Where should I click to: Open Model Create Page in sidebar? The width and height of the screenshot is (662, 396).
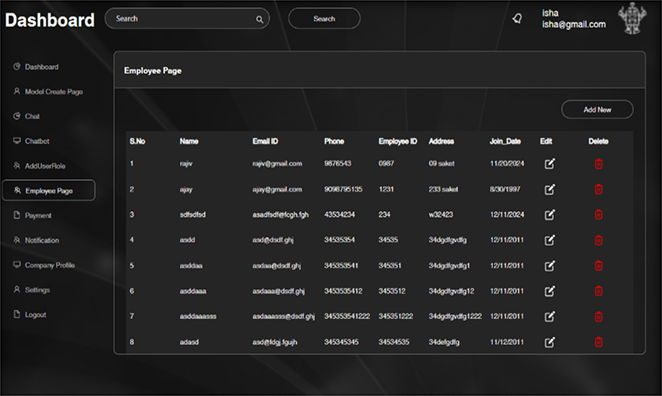[x=48, y=92]
